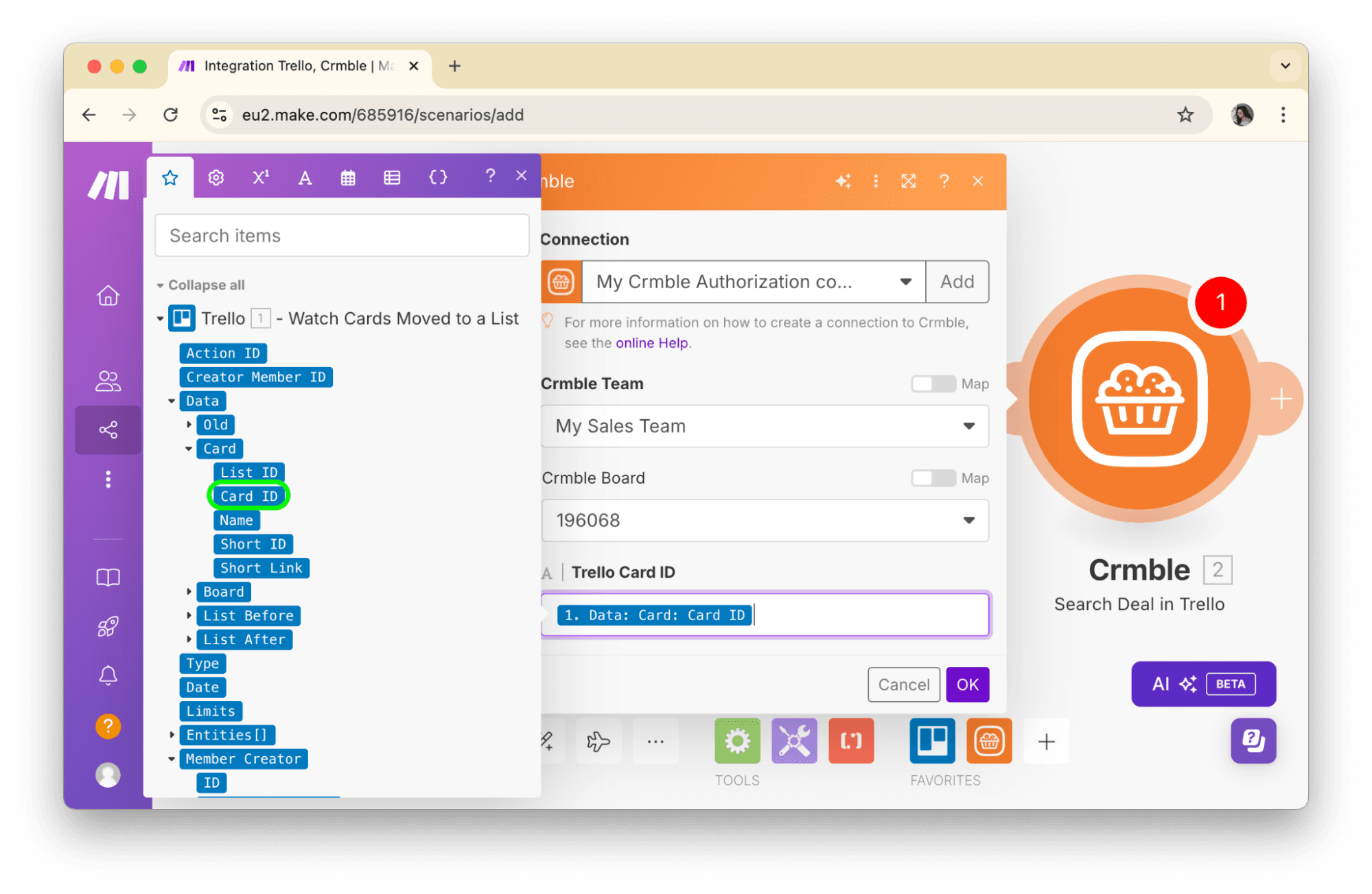The width and height of the screenshot is (1372, 894).
Task: Open the online Help link
Action: pyautogui.click(x=651, y=343)
